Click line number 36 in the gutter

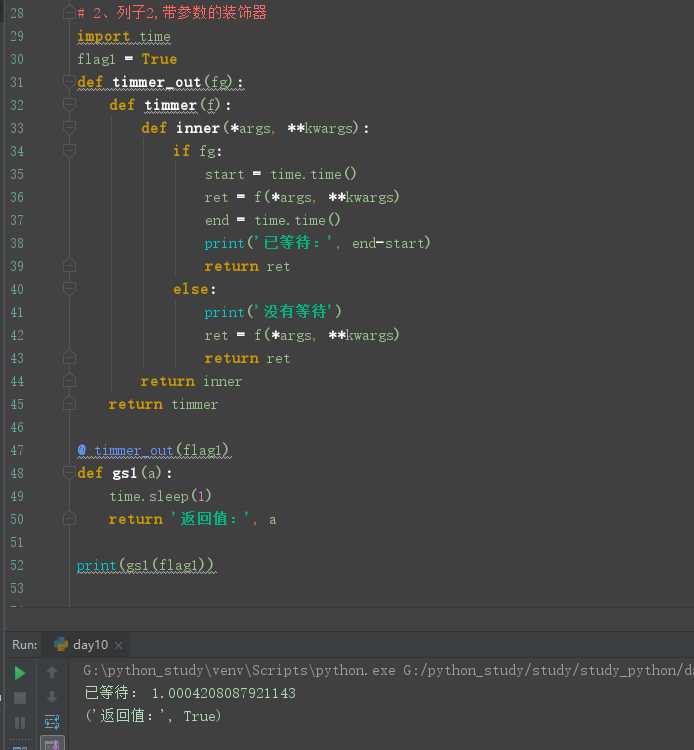pyautogui.click(x=17, y=197)
